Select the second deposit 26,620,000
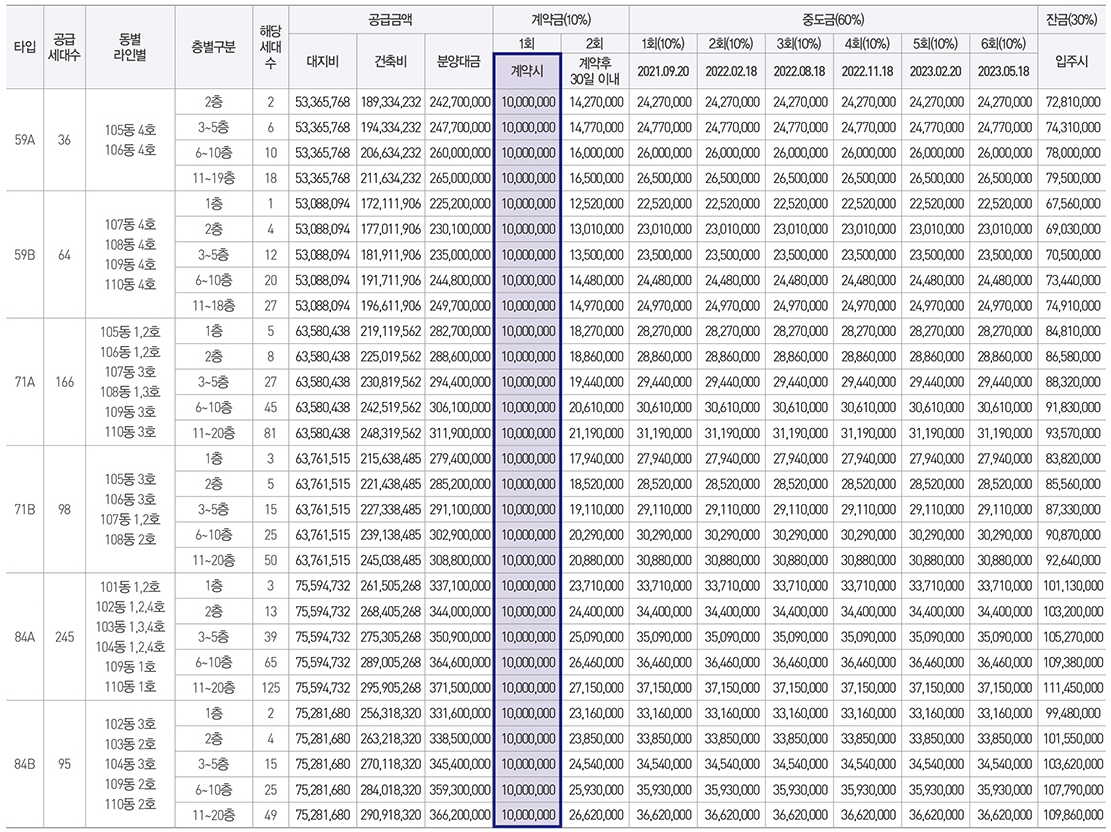Image resolution: width=1111 pixels, height=832 pixels. pos(596,815)
